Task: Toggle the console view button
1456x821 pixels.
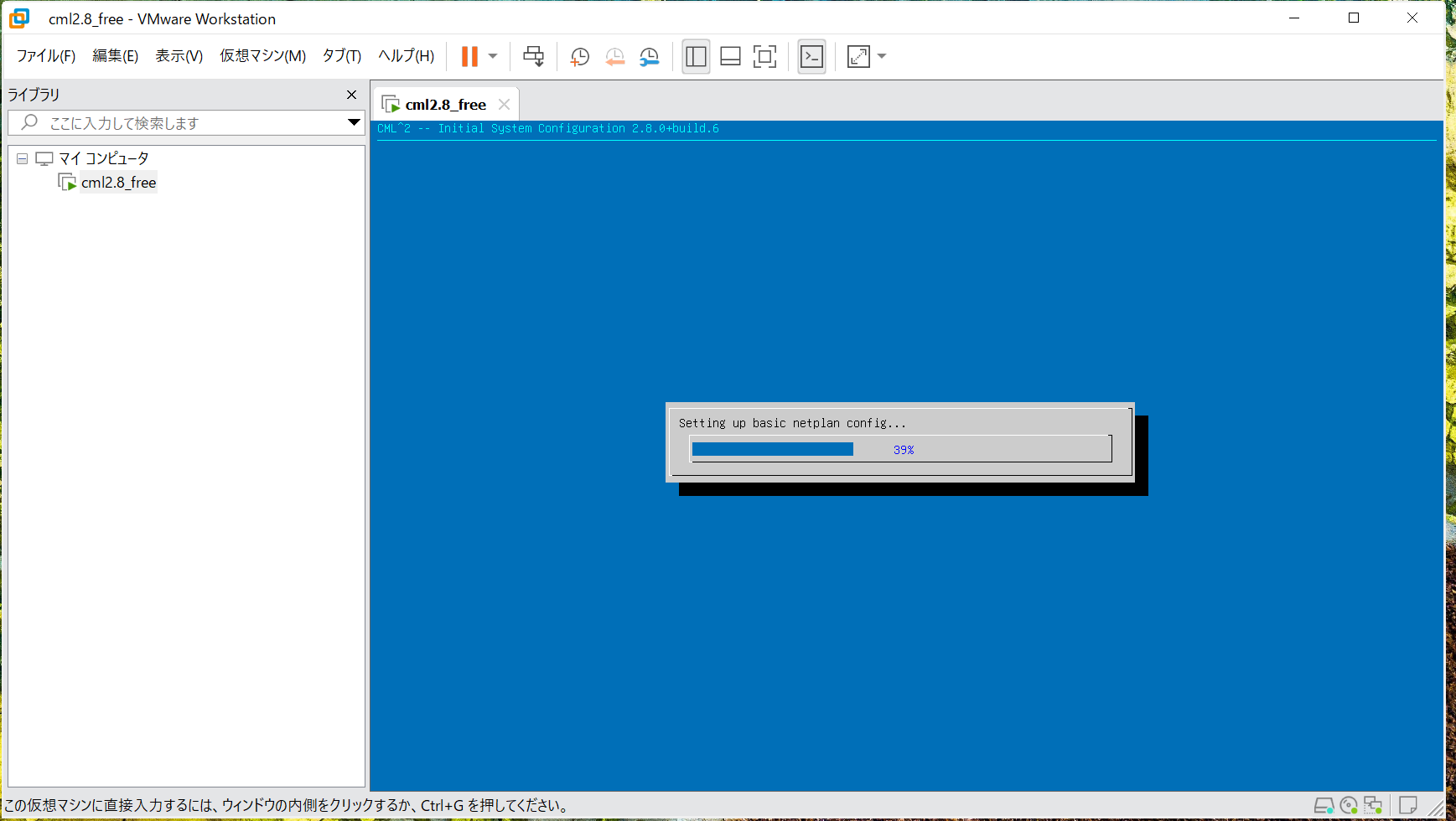Action: click(811, 56)
